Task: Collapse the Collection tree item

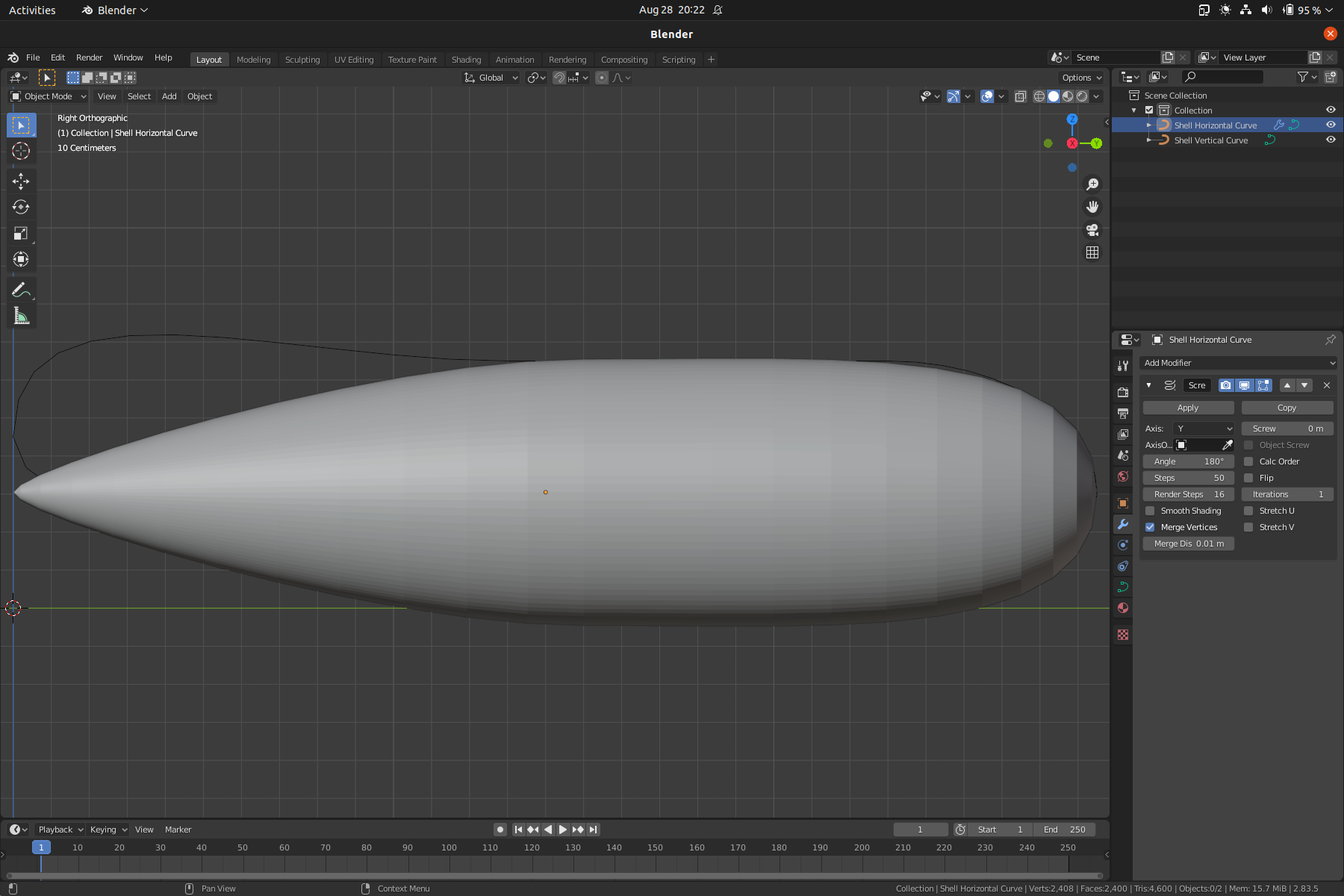Action: 1134,110
